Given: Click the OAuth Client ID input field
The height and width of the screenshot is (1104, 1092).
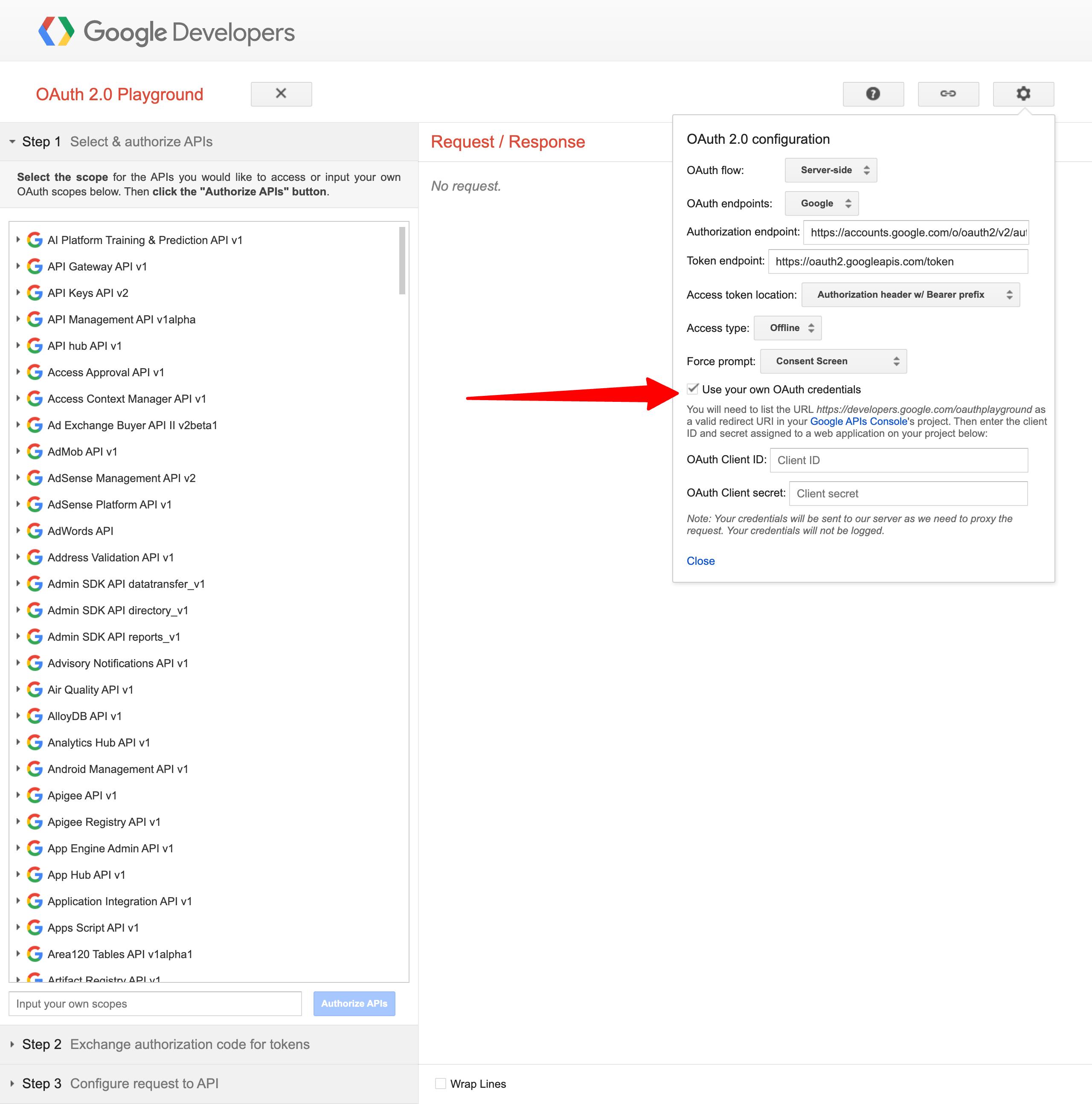Looking at the screenshot, I should [898, 460].
